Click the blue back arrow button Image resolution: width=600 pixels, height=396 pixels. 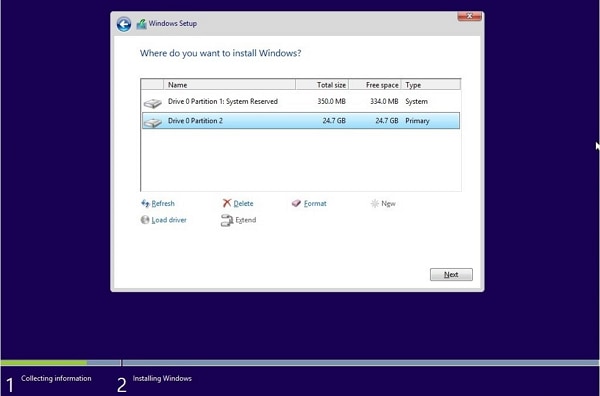click(124, 24)
